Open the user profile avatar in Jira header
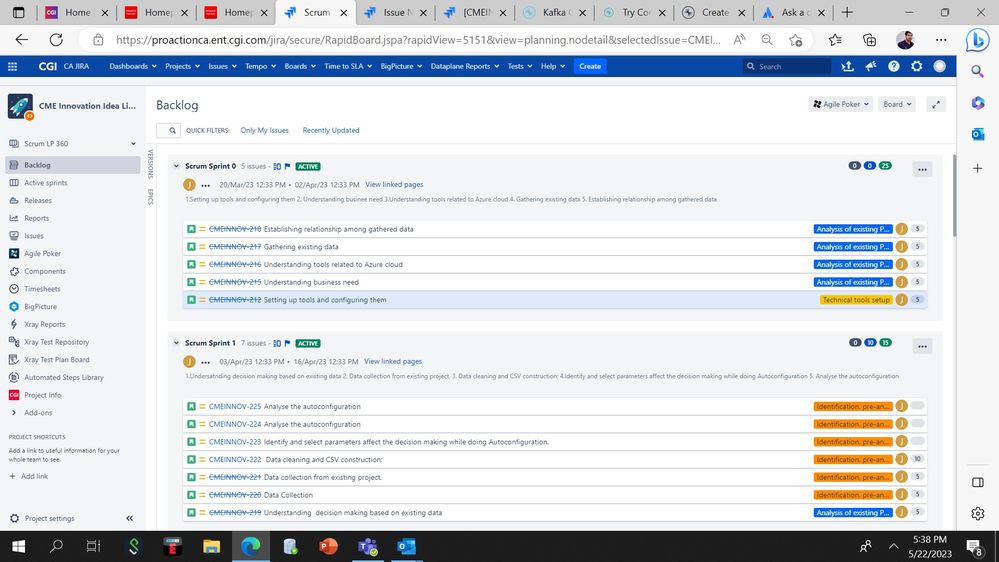Screen dimensions: 999x562 (940, 66)
